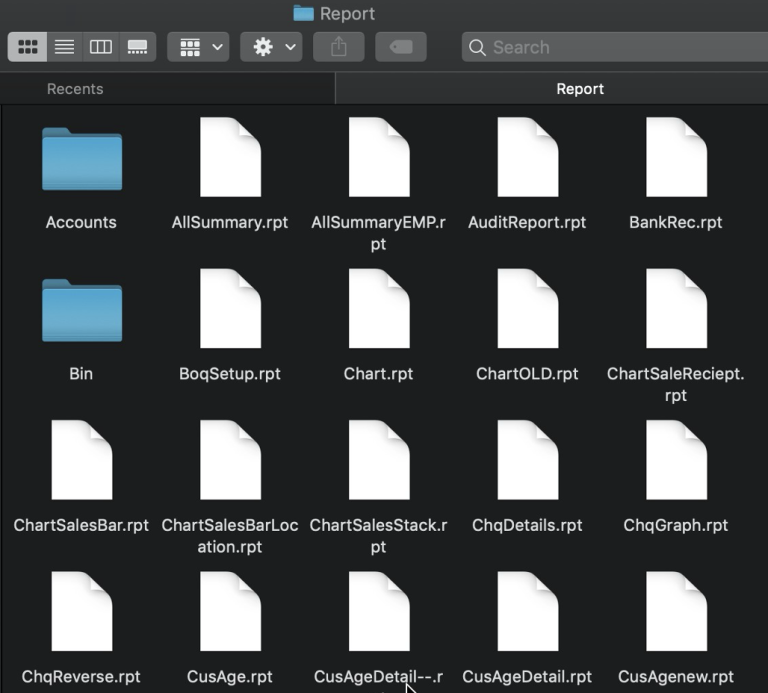This screenshot has width=768, height=693.
Task: Select the Accounts folder icon
Action: point(82,158)
